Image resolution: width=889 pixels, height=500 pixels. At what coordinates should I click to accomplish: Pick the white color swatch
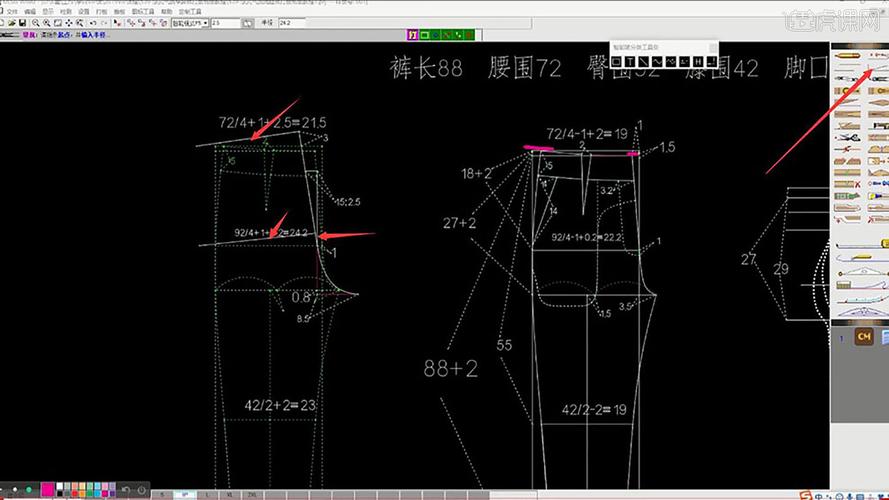[60, 486]
